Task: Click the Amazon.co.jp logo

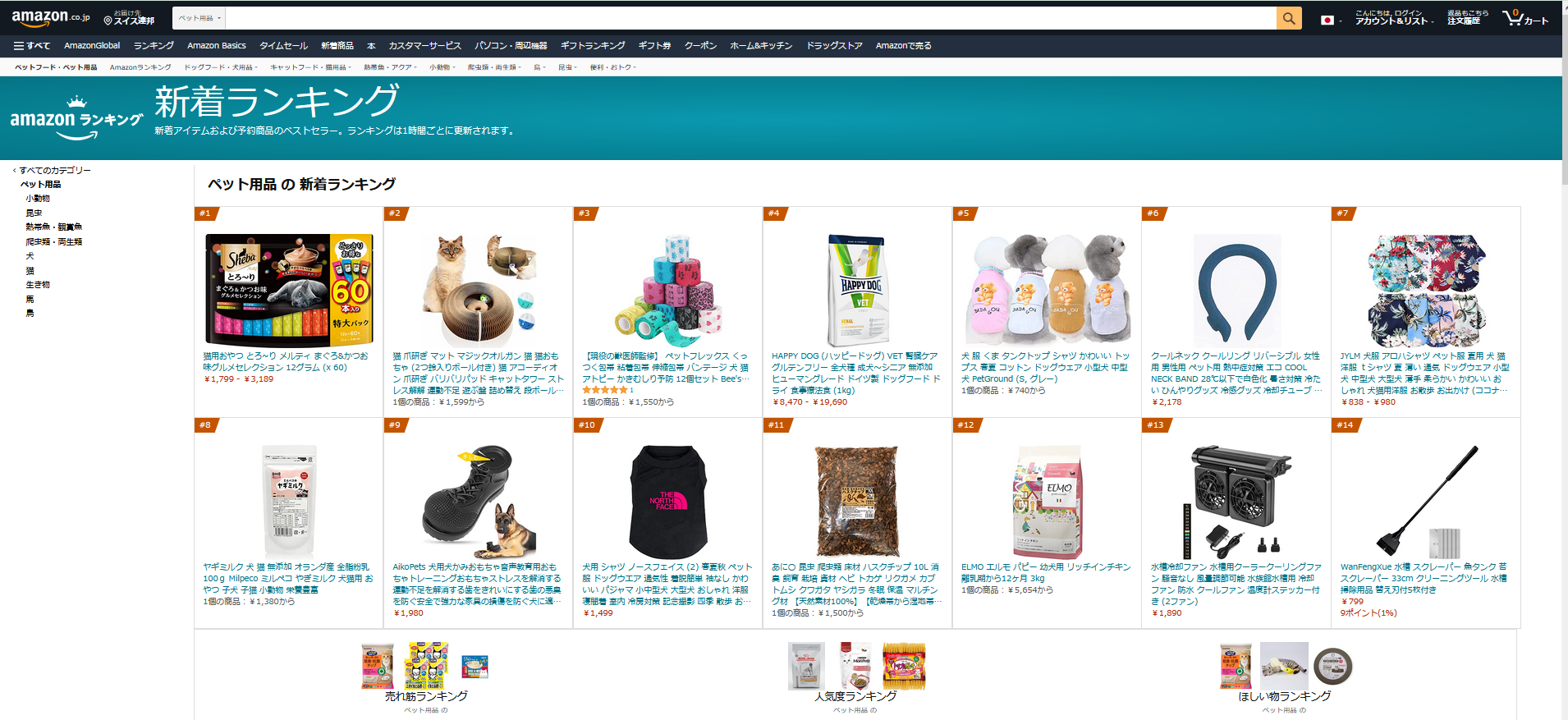Action: point(50,17)
